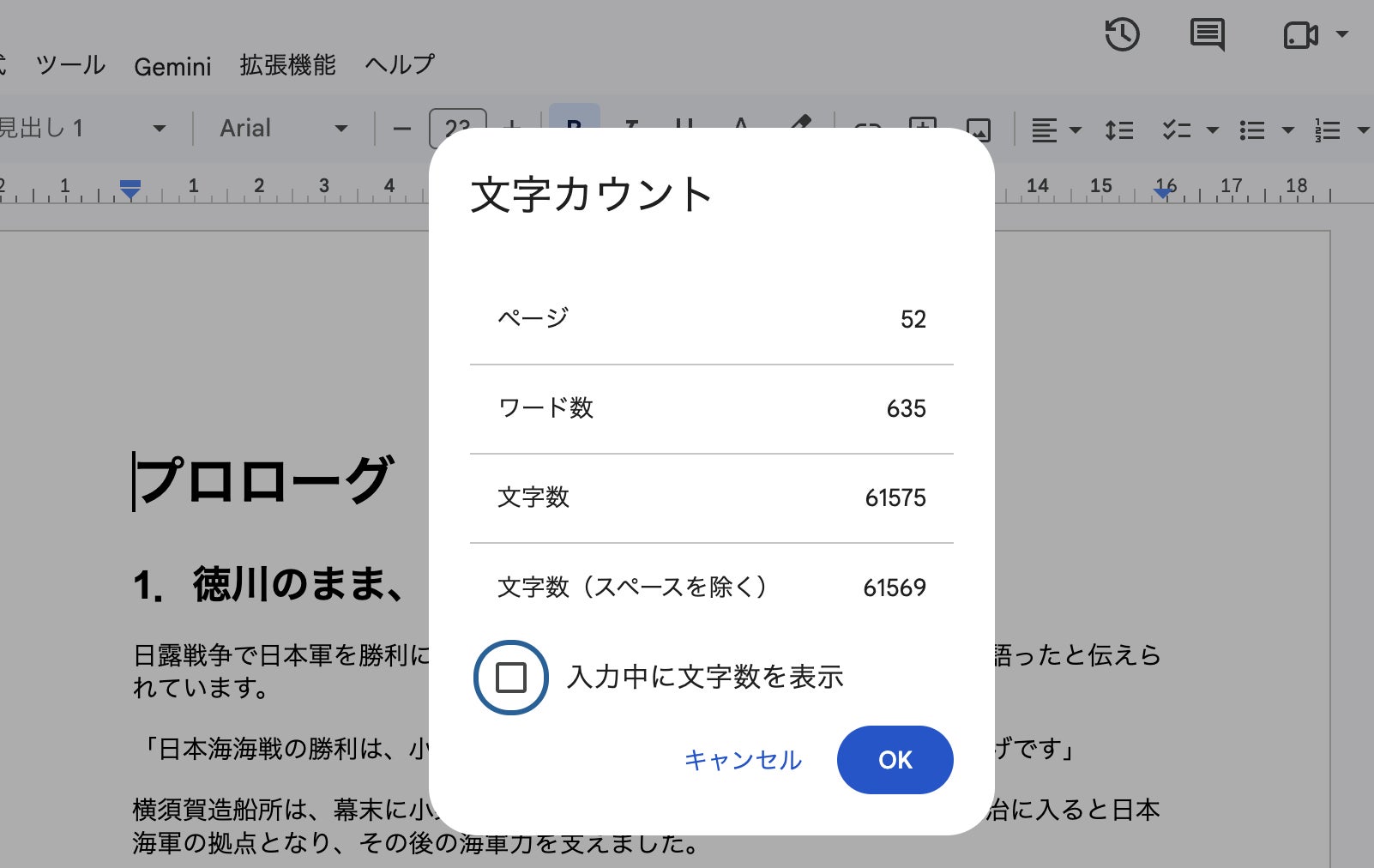This screenshot has width=1374, height=868.
Task: Open the 拡張機能 menu
Action: 287,65
